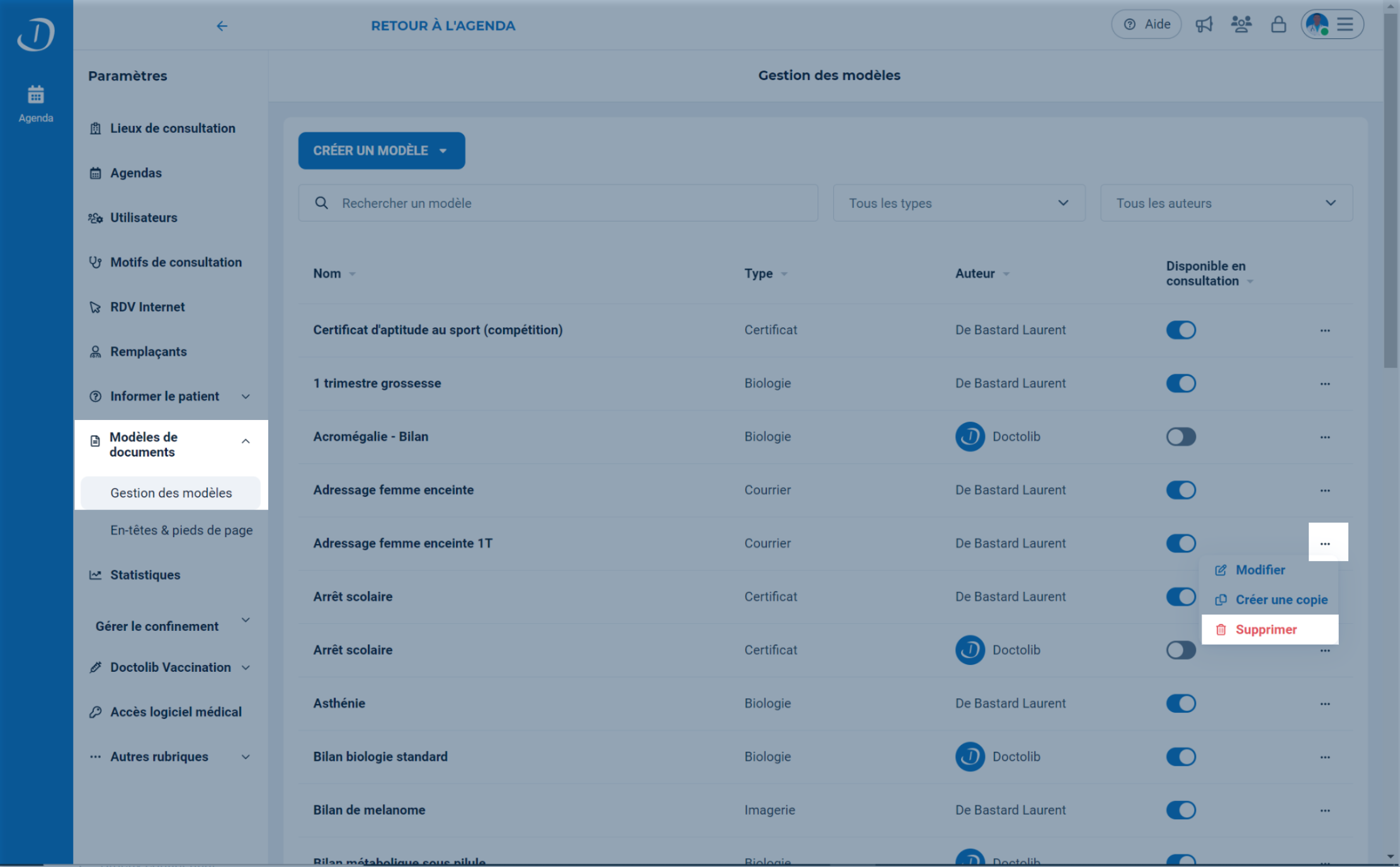Click Retour à l'agenda link
Screen dimensions: 1400x867
pos(442,26)
